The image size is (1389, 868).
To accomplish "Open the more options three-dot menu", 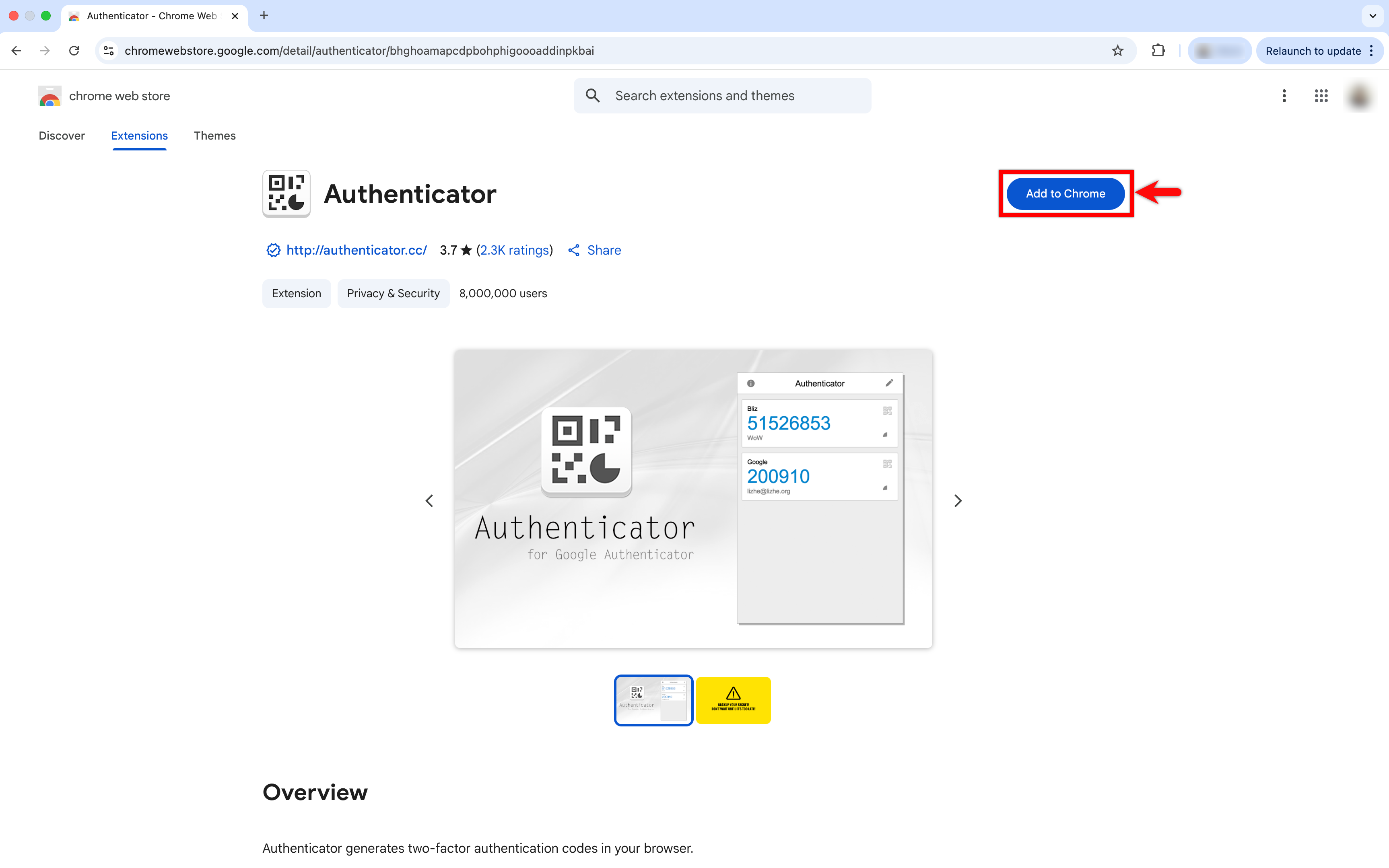I will [1284, 95].
